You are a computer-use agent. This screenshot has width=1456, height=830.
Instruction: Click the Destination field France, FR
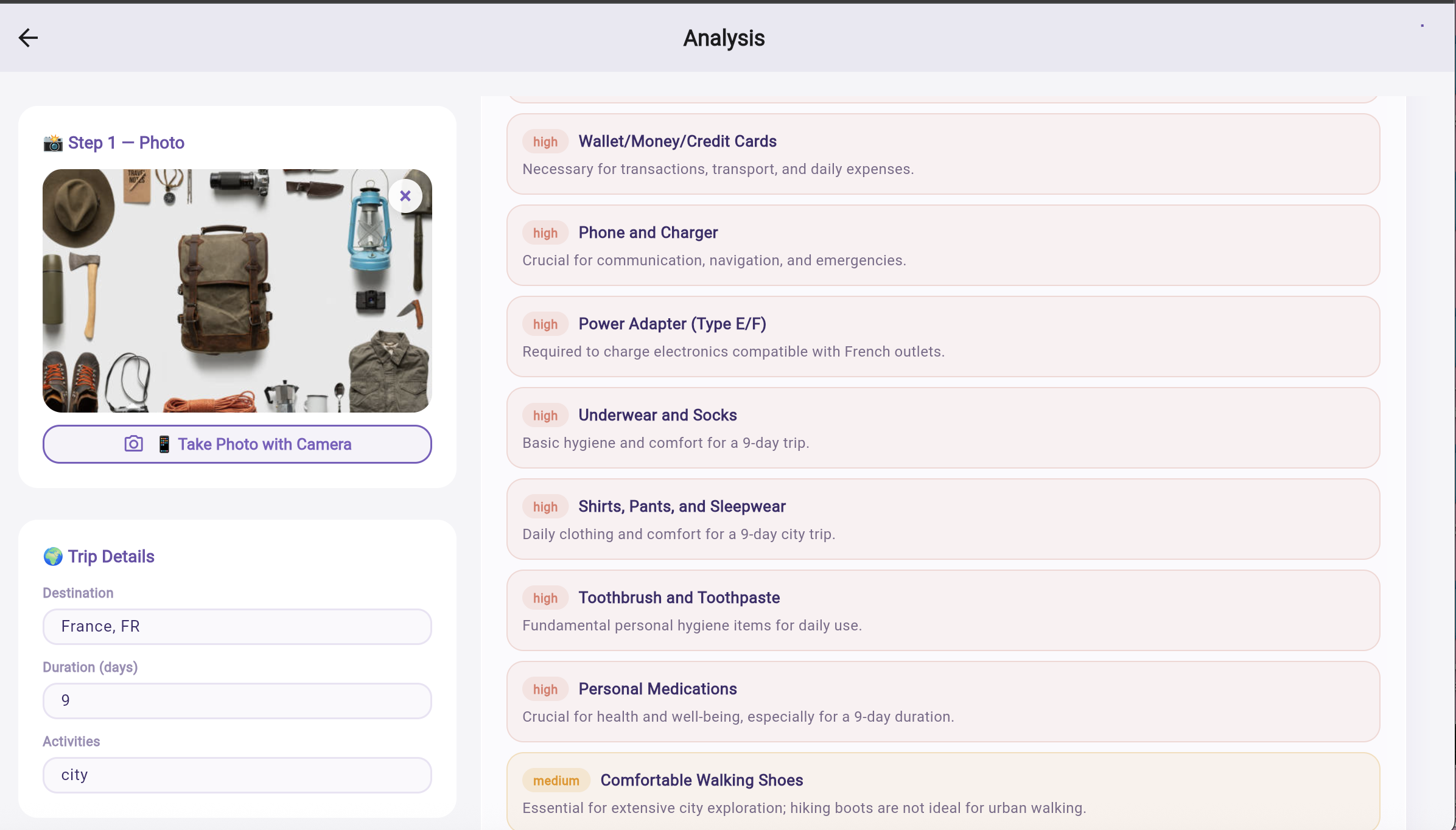[x=237, y=627]
